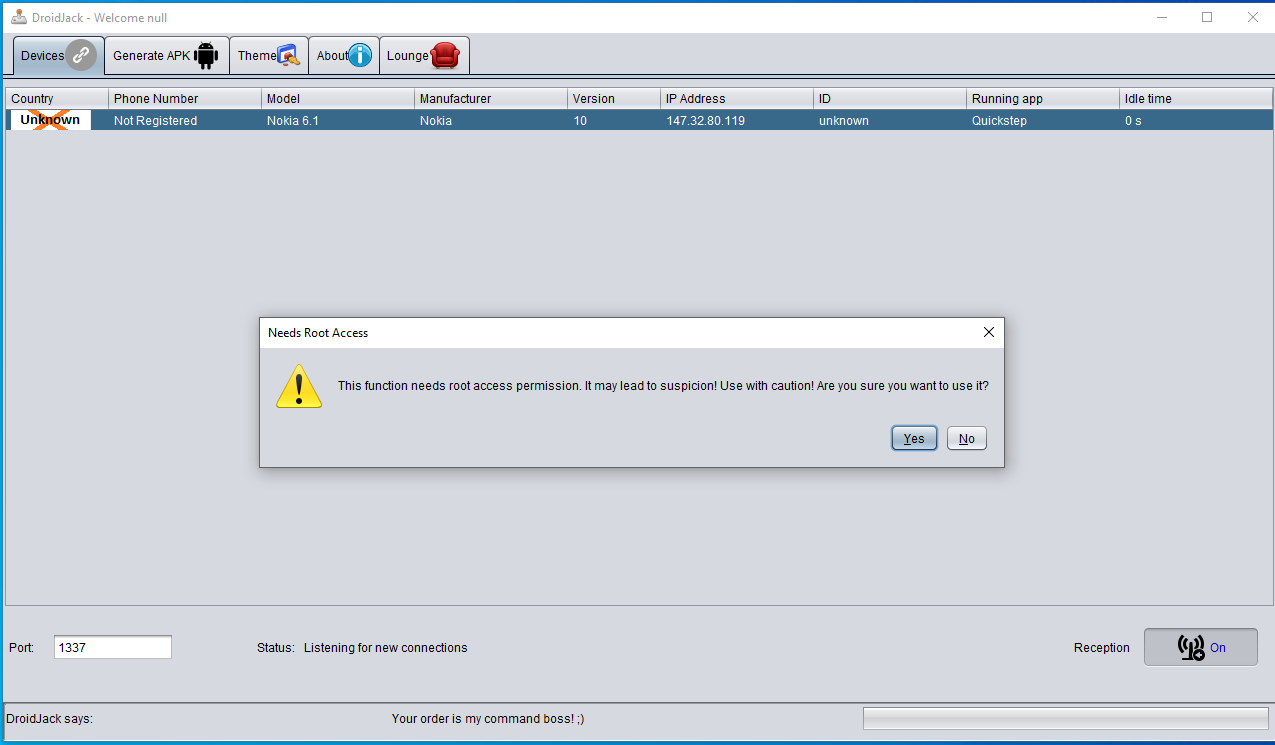Sort by Version column header
1275x745 pixels.
[614, 98]
